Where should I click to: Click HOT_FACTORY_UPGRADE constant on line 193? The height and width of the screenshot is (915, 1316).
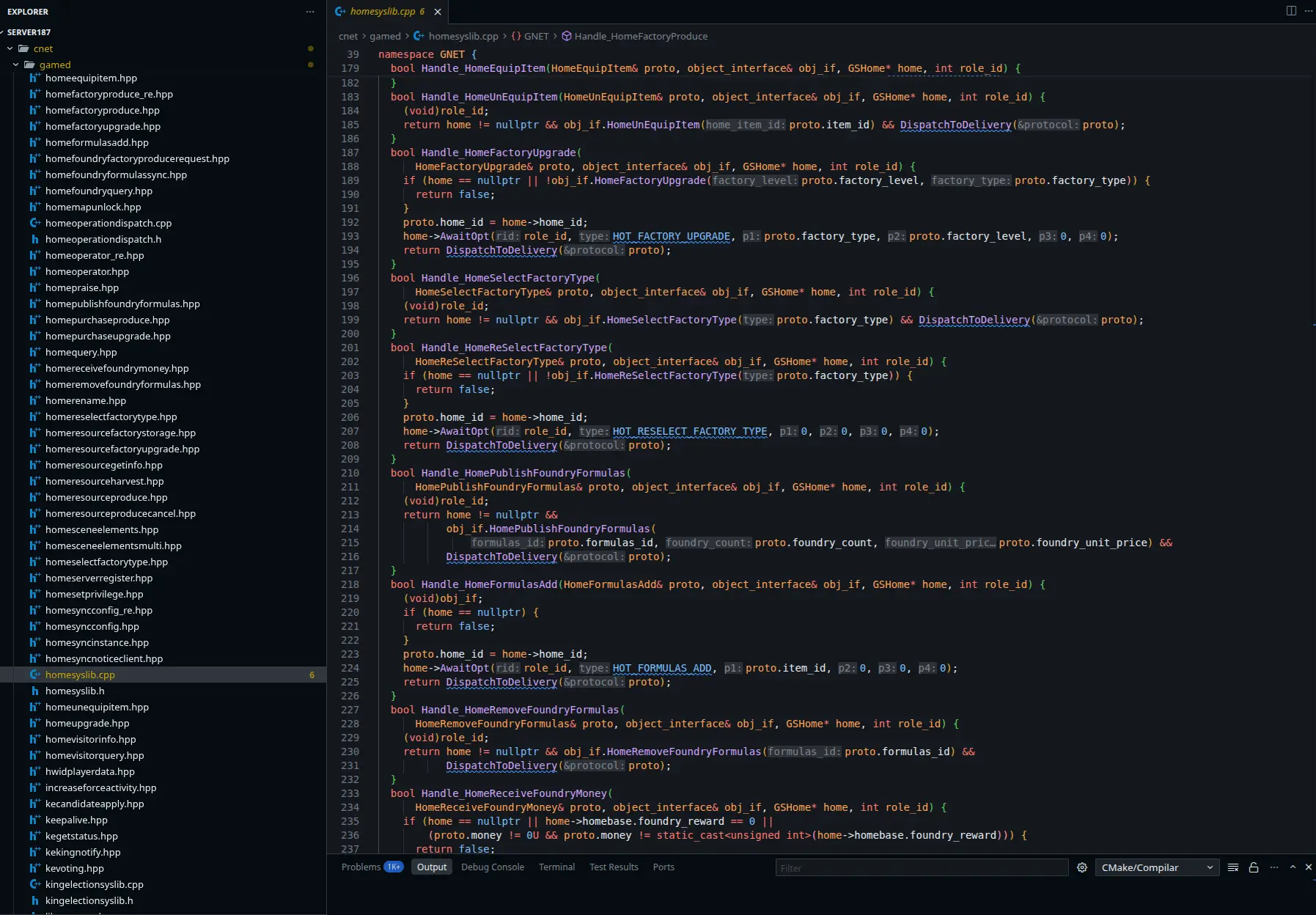[672, 236]
